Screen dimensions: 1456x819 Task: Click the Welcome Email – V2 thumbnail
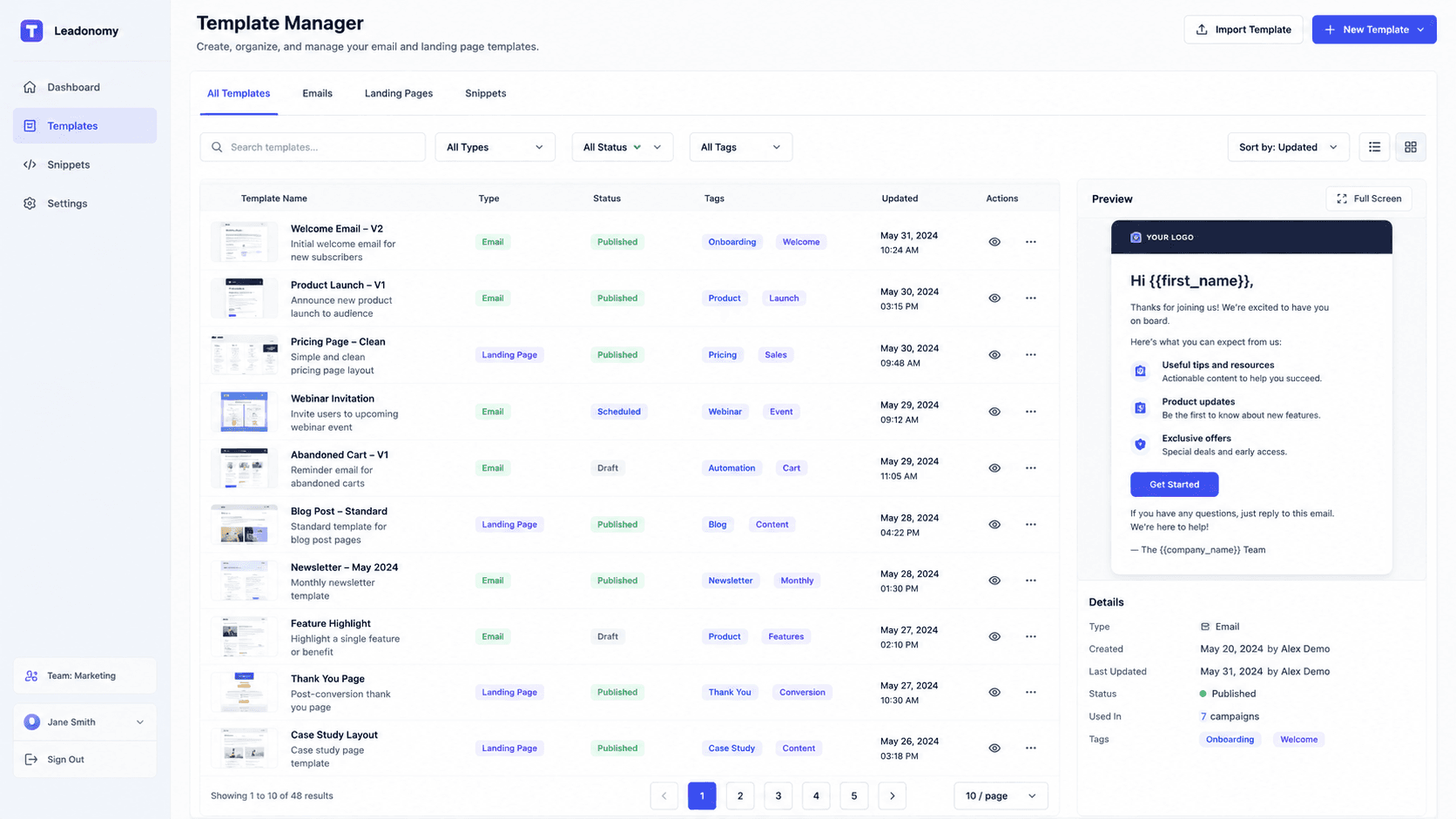(x=245, y=242)
